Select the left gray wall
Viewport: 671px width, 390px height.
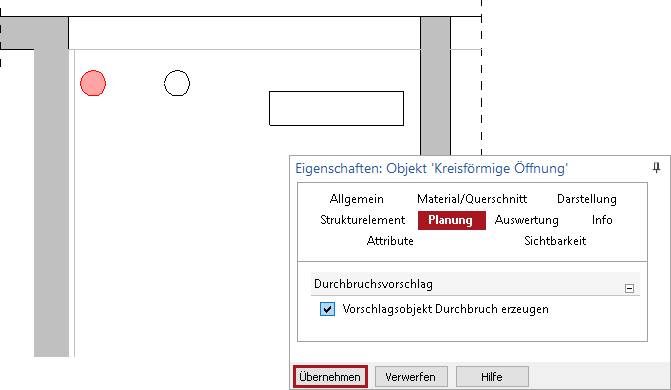(x=51, y=201)
